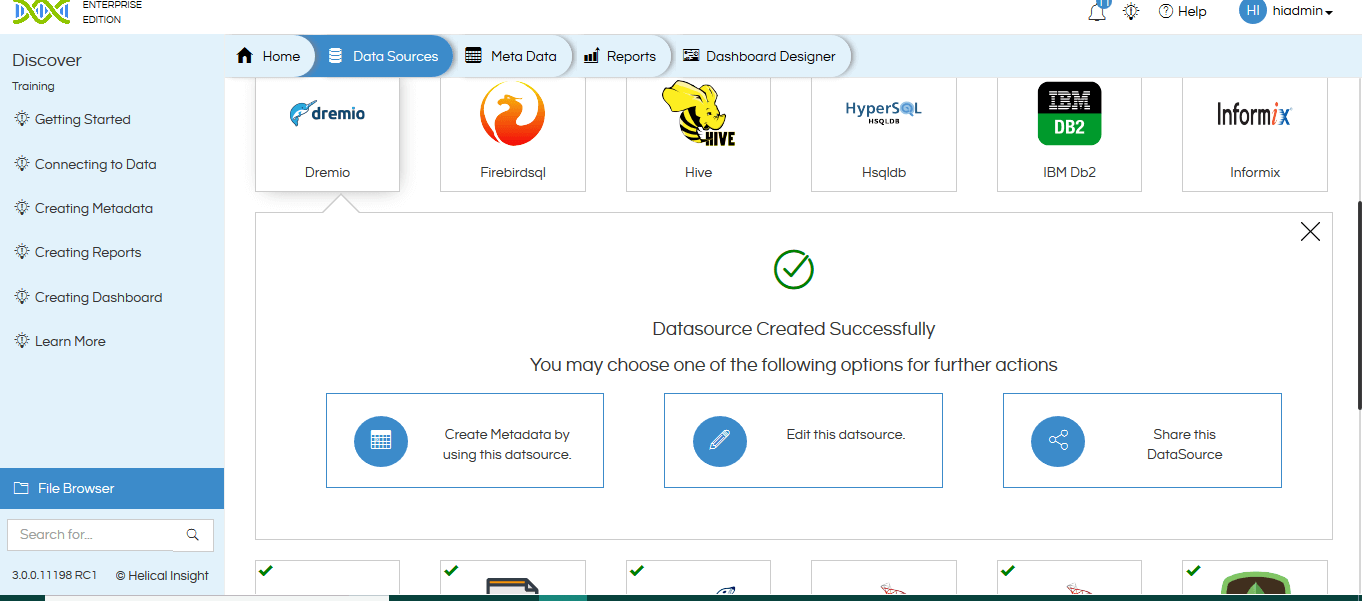Choose the Hsqldb datasource tile

click(884, 134)
